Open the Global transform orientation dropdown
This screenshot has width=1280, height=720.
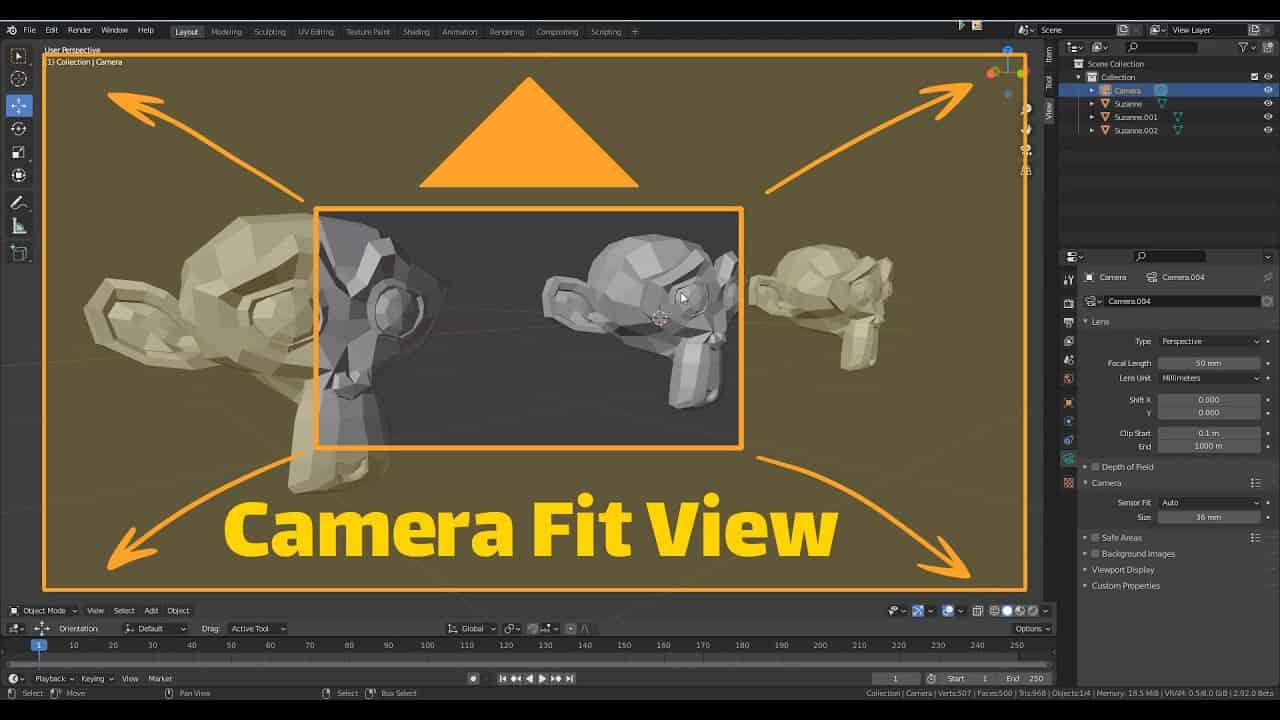(472, 628)
